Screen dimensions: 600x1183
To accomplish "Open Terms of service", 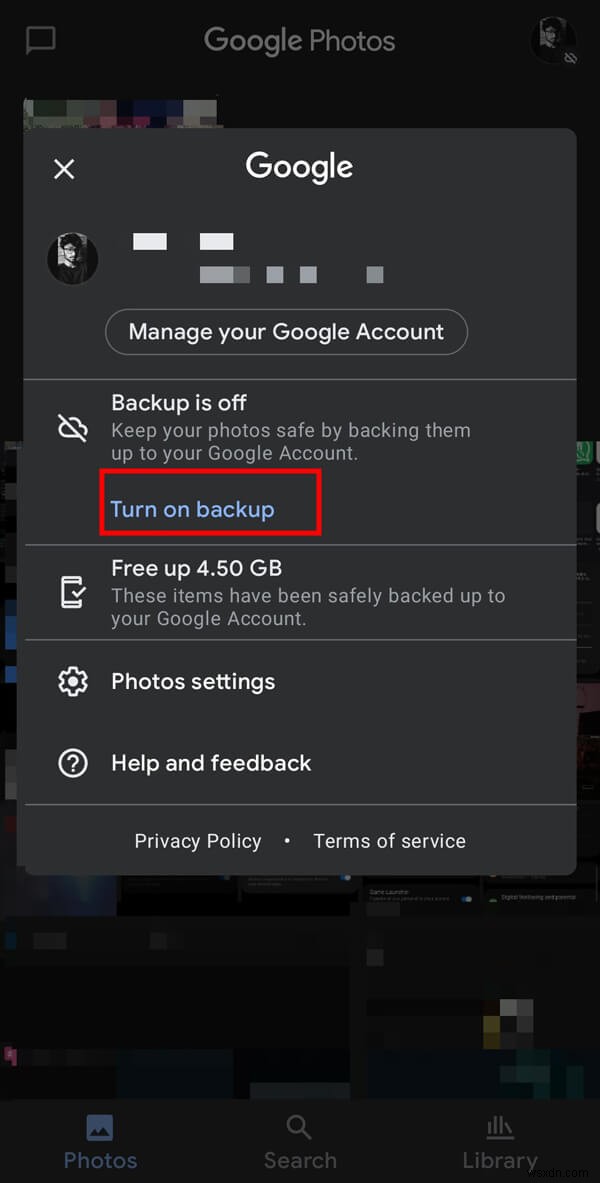I will 389,841.
